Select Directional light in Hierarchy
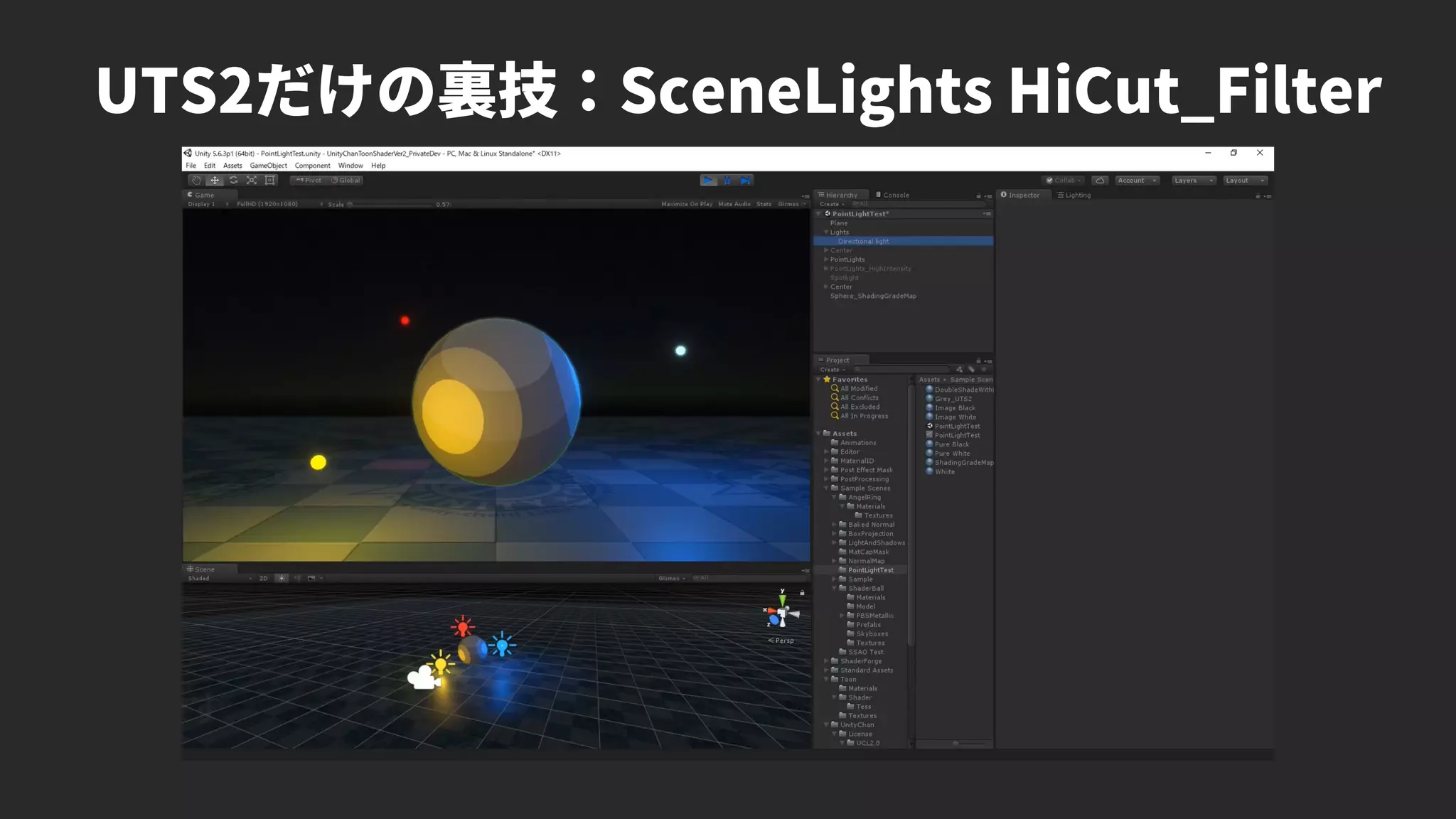Viewport: 1456px width, 819px height. (x=904, y=241)
